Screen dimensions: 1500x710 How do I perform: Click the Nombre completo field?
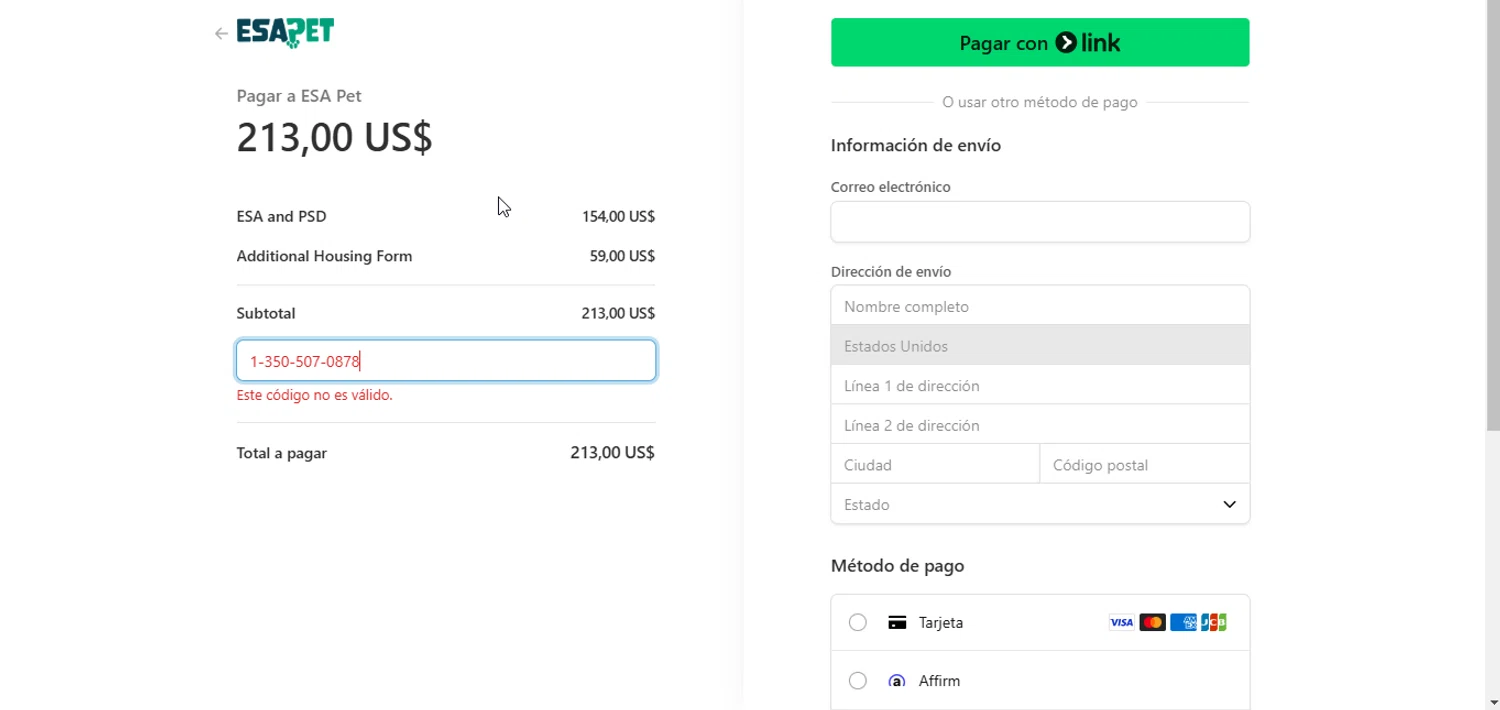1040,307
